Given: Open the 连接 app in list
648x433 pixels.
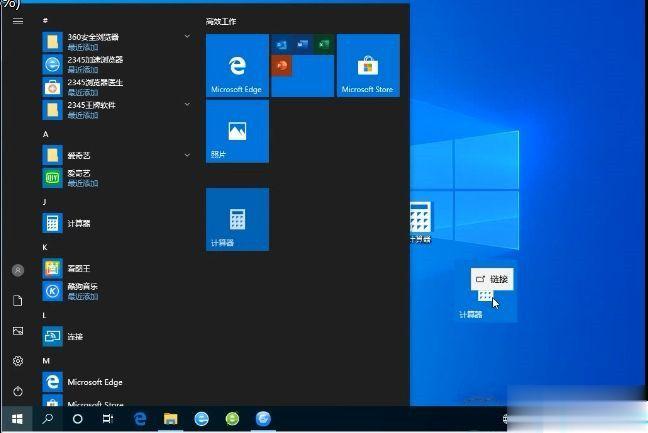Looking at the screenshot, I should [x=116, y=337].
